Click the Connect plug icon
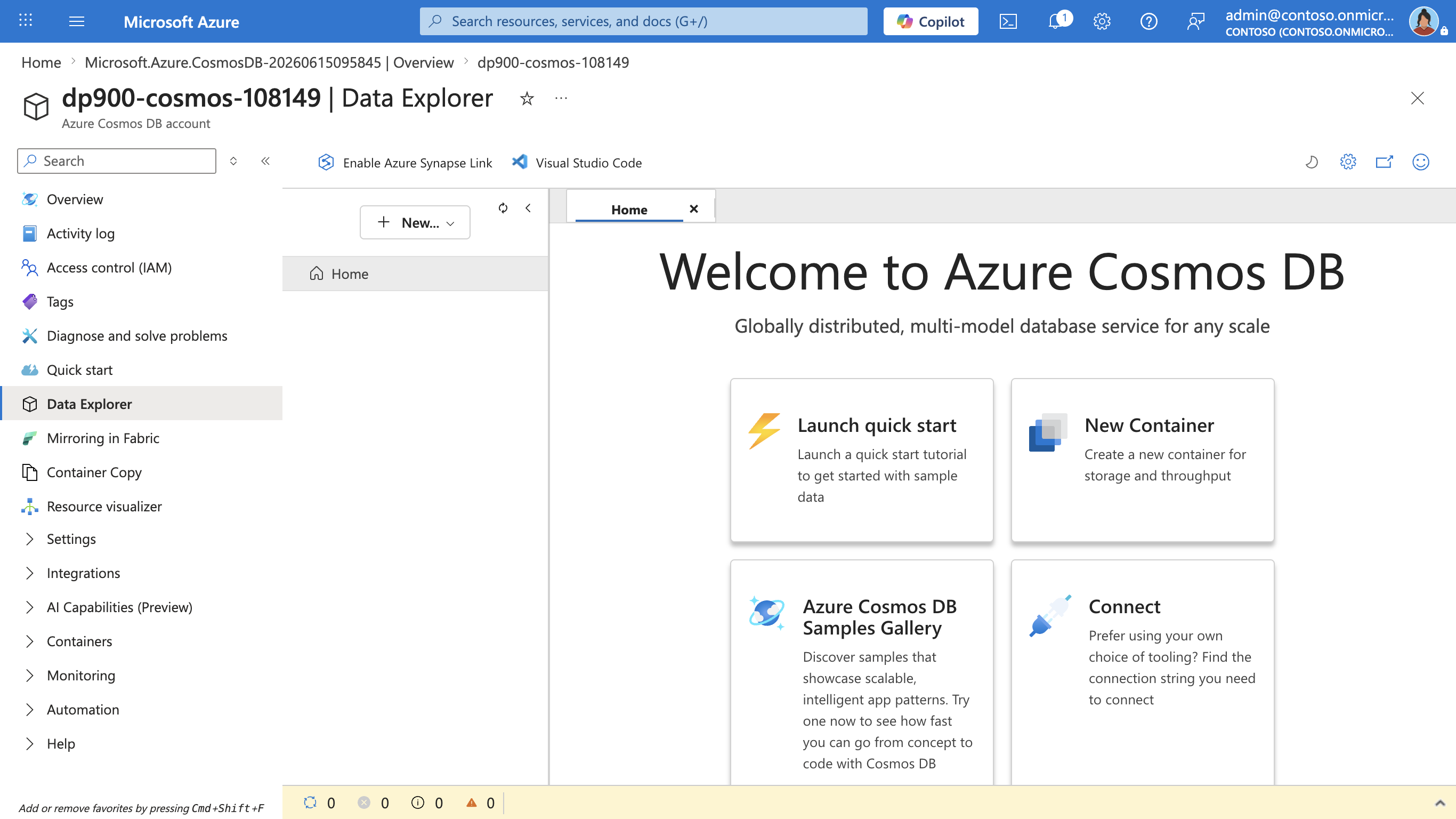This screenshot has height=819, width=1456. click(1050, 615)
